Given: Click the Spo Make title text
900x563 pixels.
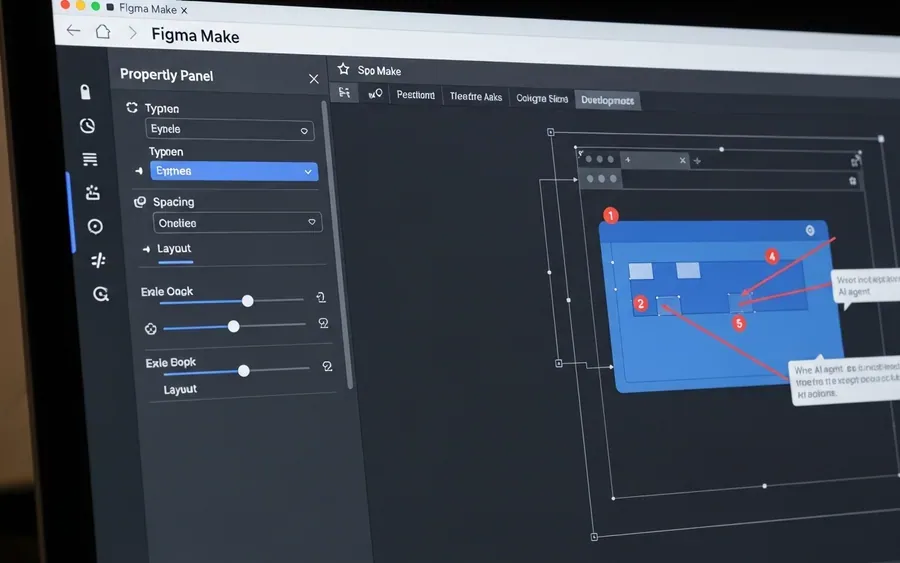Looking at the screenshot, I should coord(379,71).
